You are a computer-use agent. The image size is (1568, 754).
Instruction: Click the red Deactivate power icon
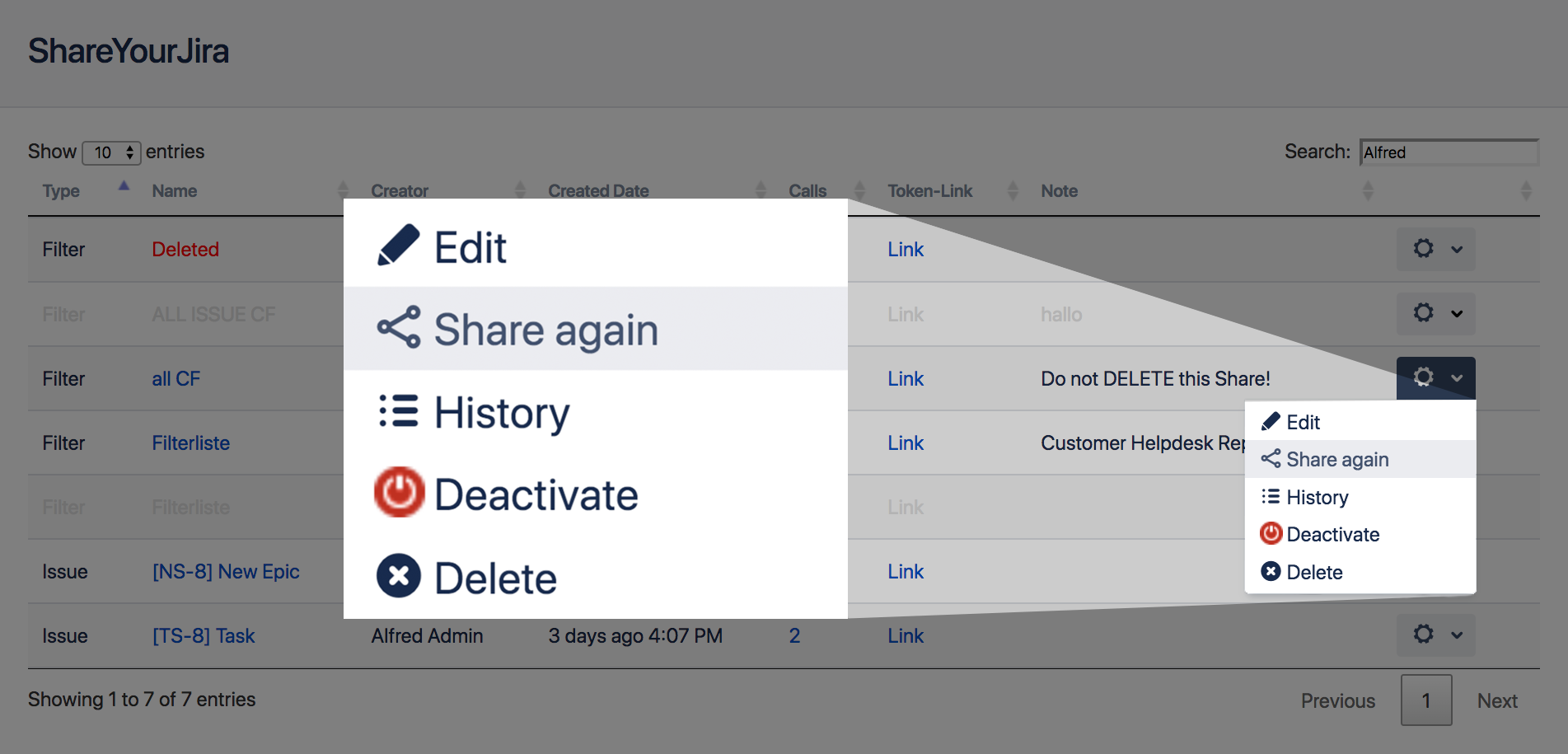click(x=1271, y=534)
